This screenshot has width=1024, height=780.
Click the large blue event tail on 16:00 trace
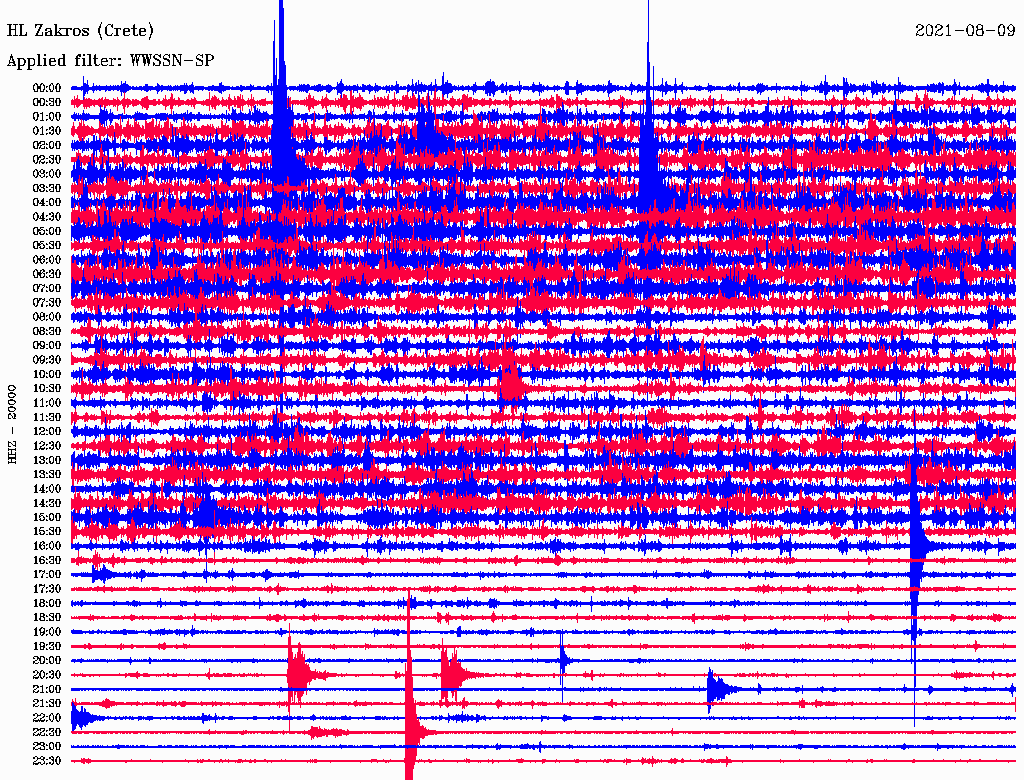(x=917, y=546)
